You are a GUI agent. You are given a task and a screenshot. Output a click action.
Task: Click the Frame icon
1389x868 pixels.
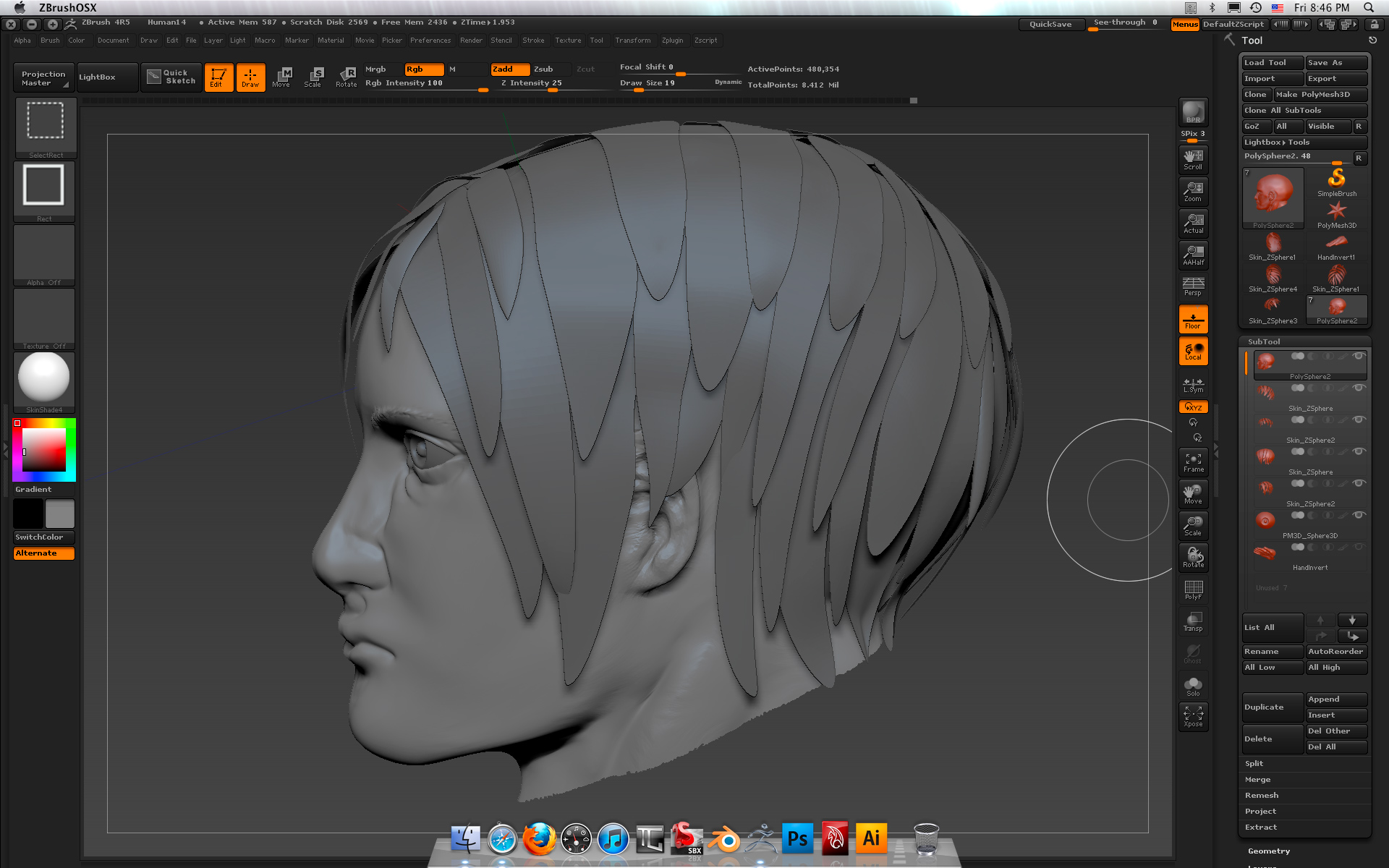click(1193, 462)
